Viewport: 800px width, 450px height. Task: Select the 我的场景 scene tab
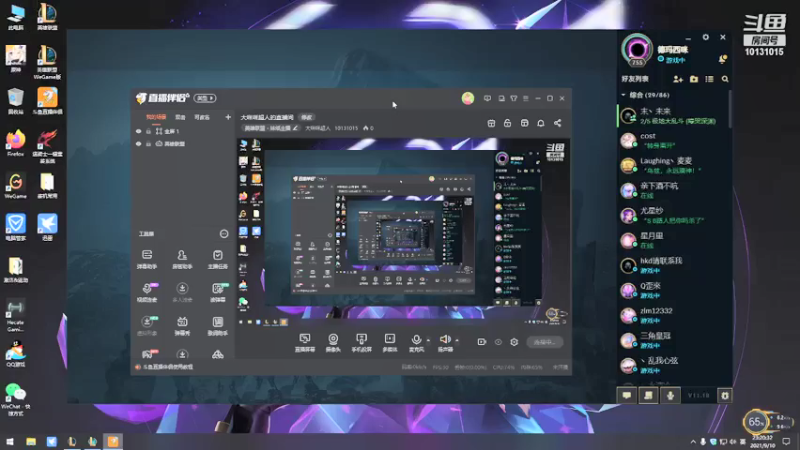coord(156,117)
